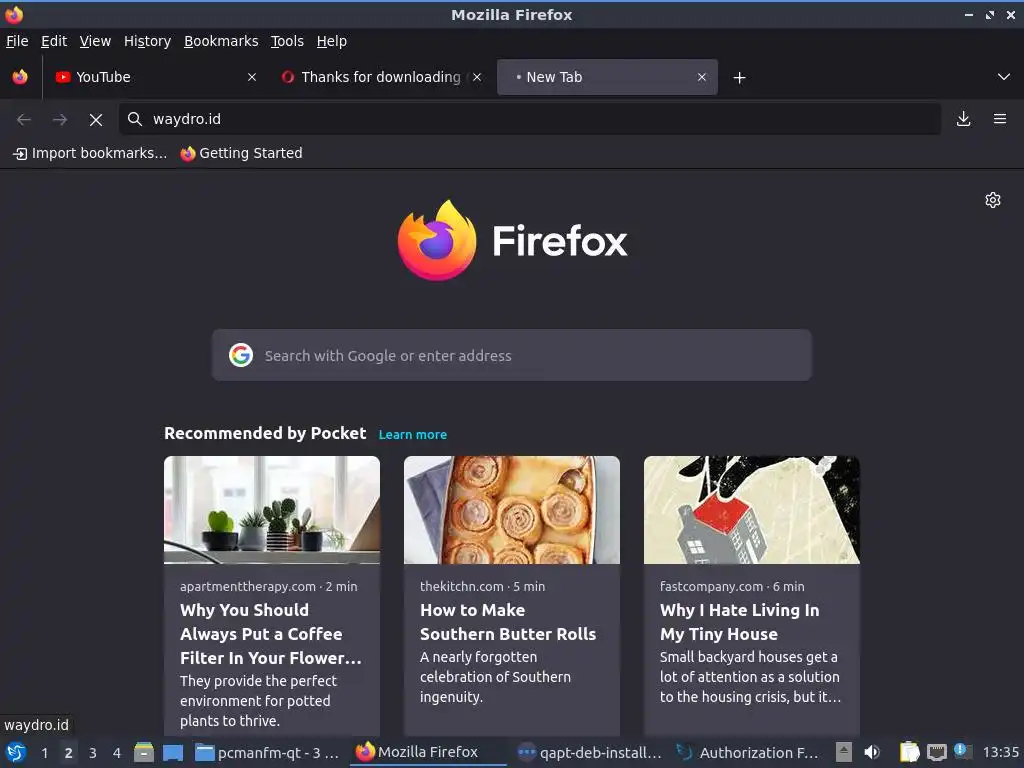Expand the list all tabs chevron
Screen dimensions: 1024x768
click(1004, 77)
